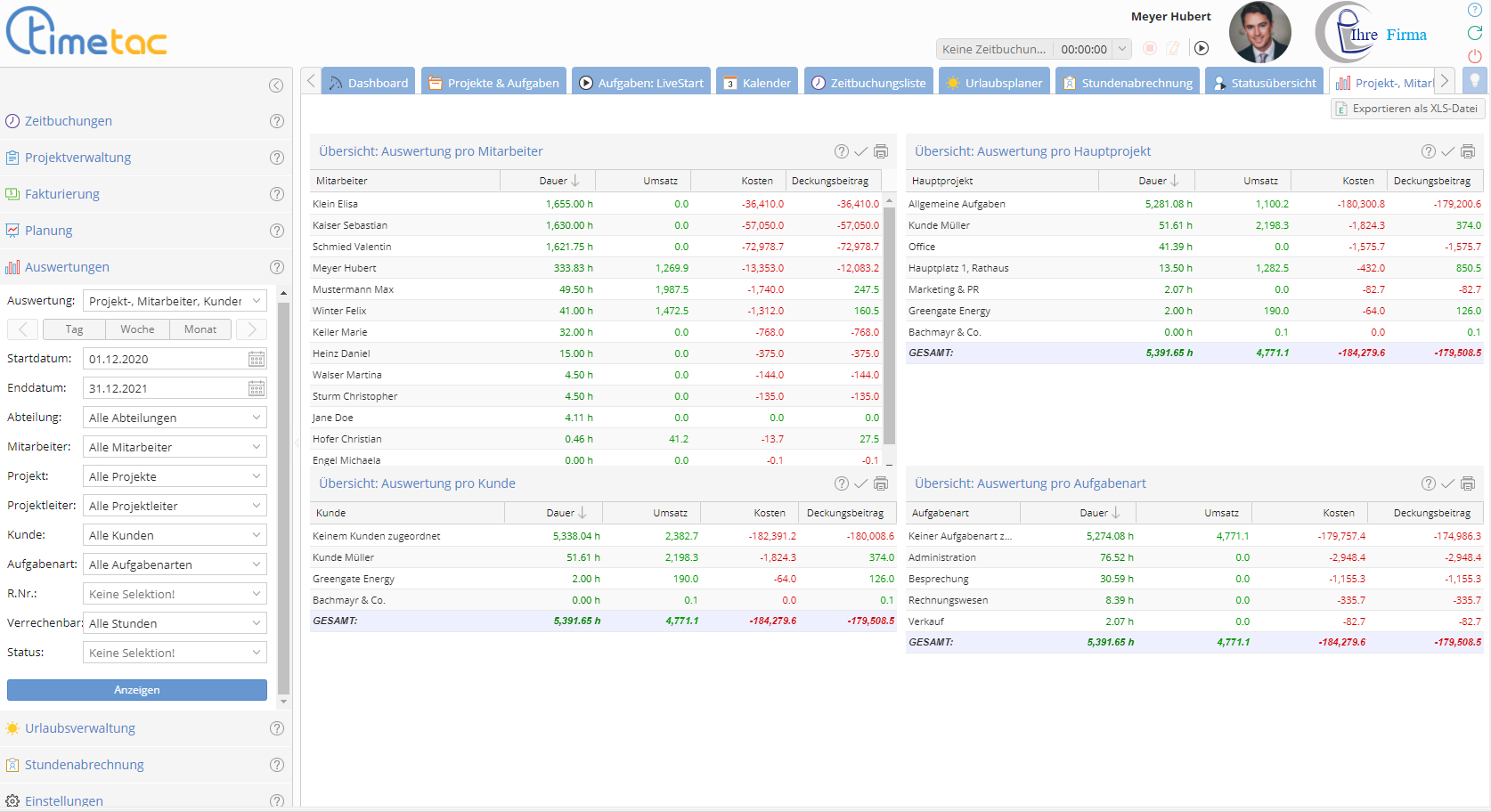Toggle checkmark on Auswertung pro Kunde panel
The height and width of the screenshot is (812, 1491).
point(860,483)
